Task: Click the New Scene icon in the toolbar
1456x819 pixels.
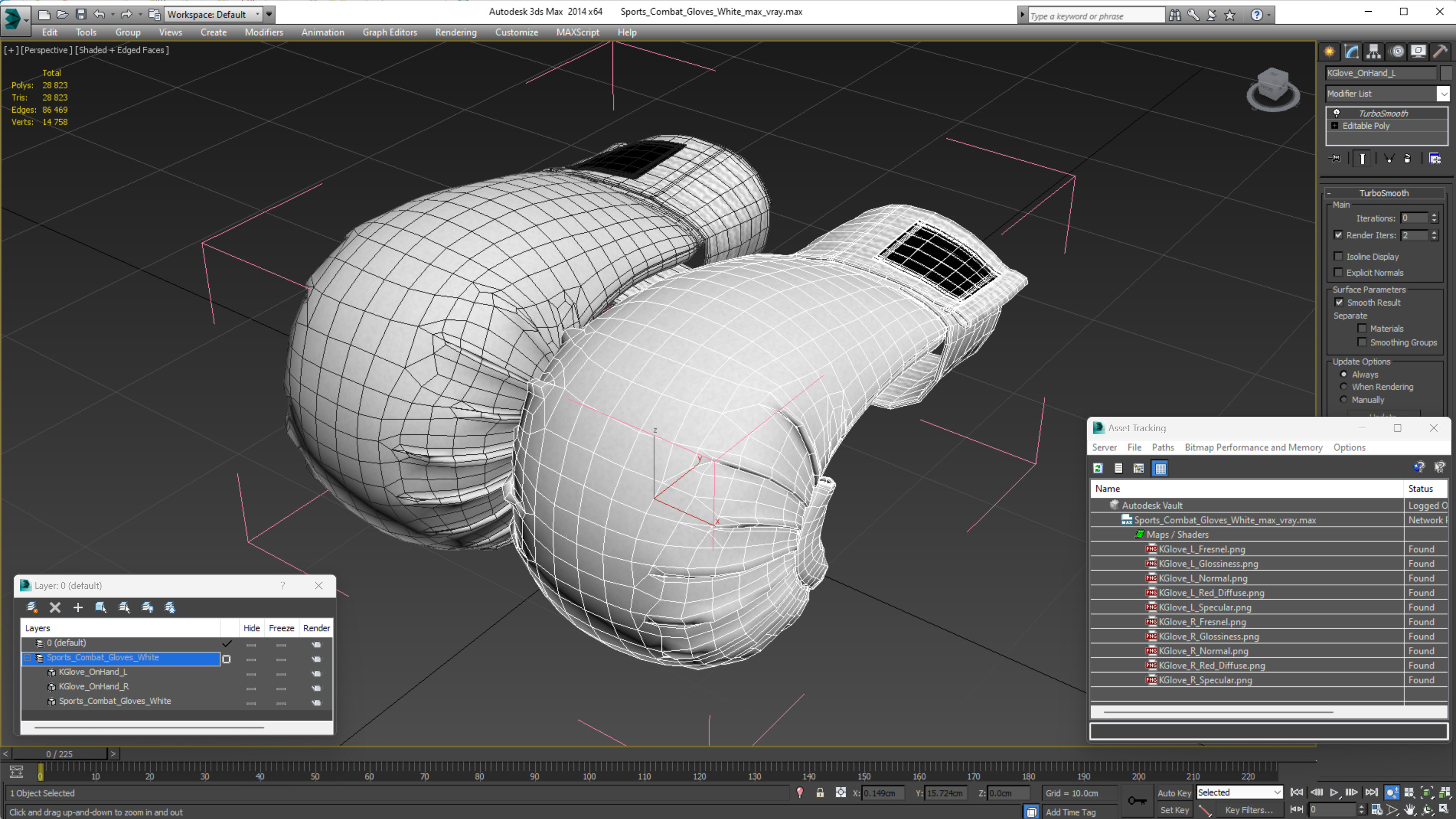Action: point(43,14)
